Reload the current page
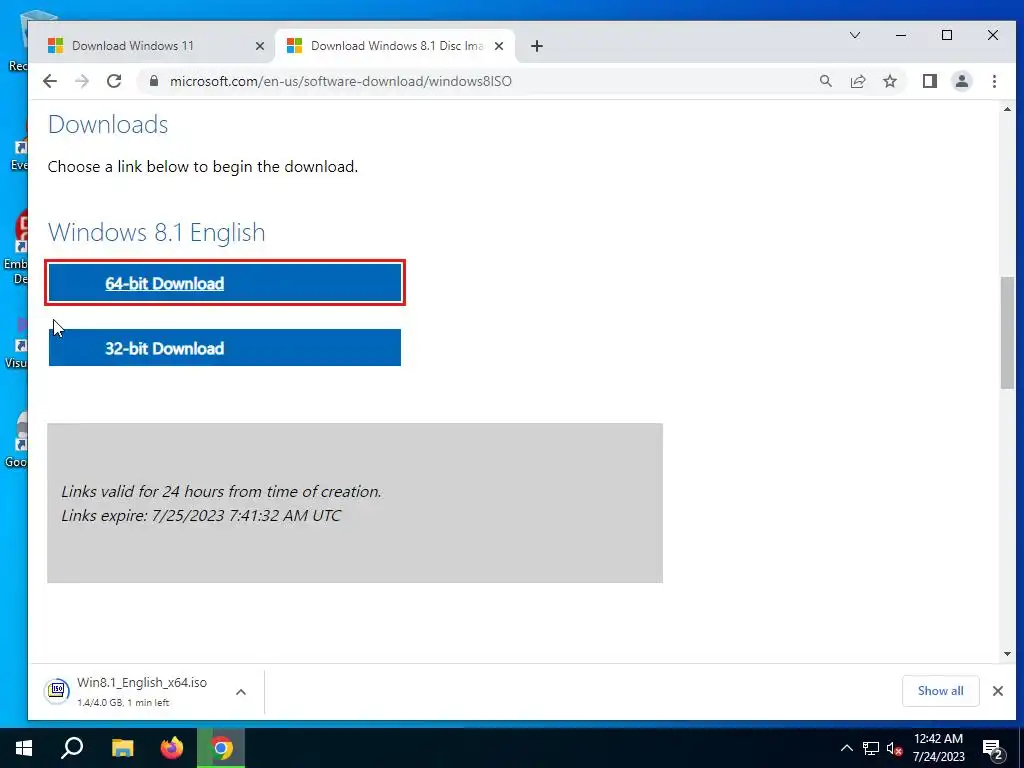The image size is (1024, 768). [x=114, y=81]
